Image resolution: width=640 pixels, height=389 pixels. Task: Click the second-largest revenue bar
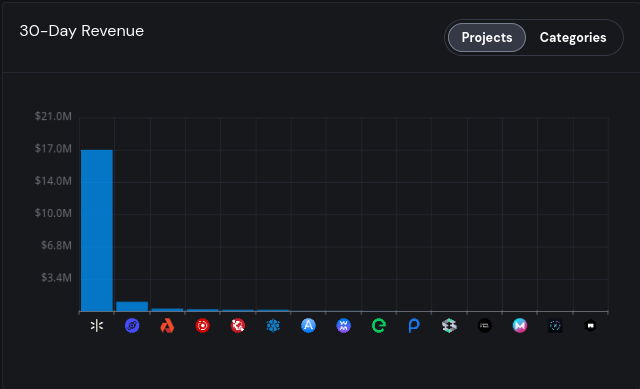pyautogui.click(x=132, y=307)
